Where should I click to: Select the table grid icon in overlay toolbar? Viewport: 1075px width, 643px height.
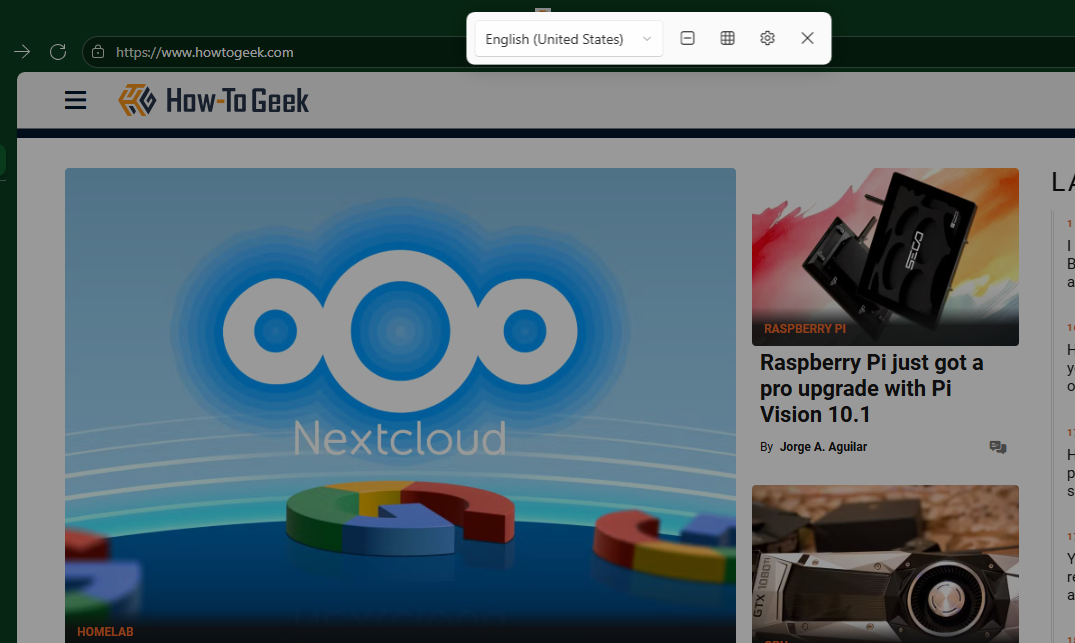[x=727, y=38]
